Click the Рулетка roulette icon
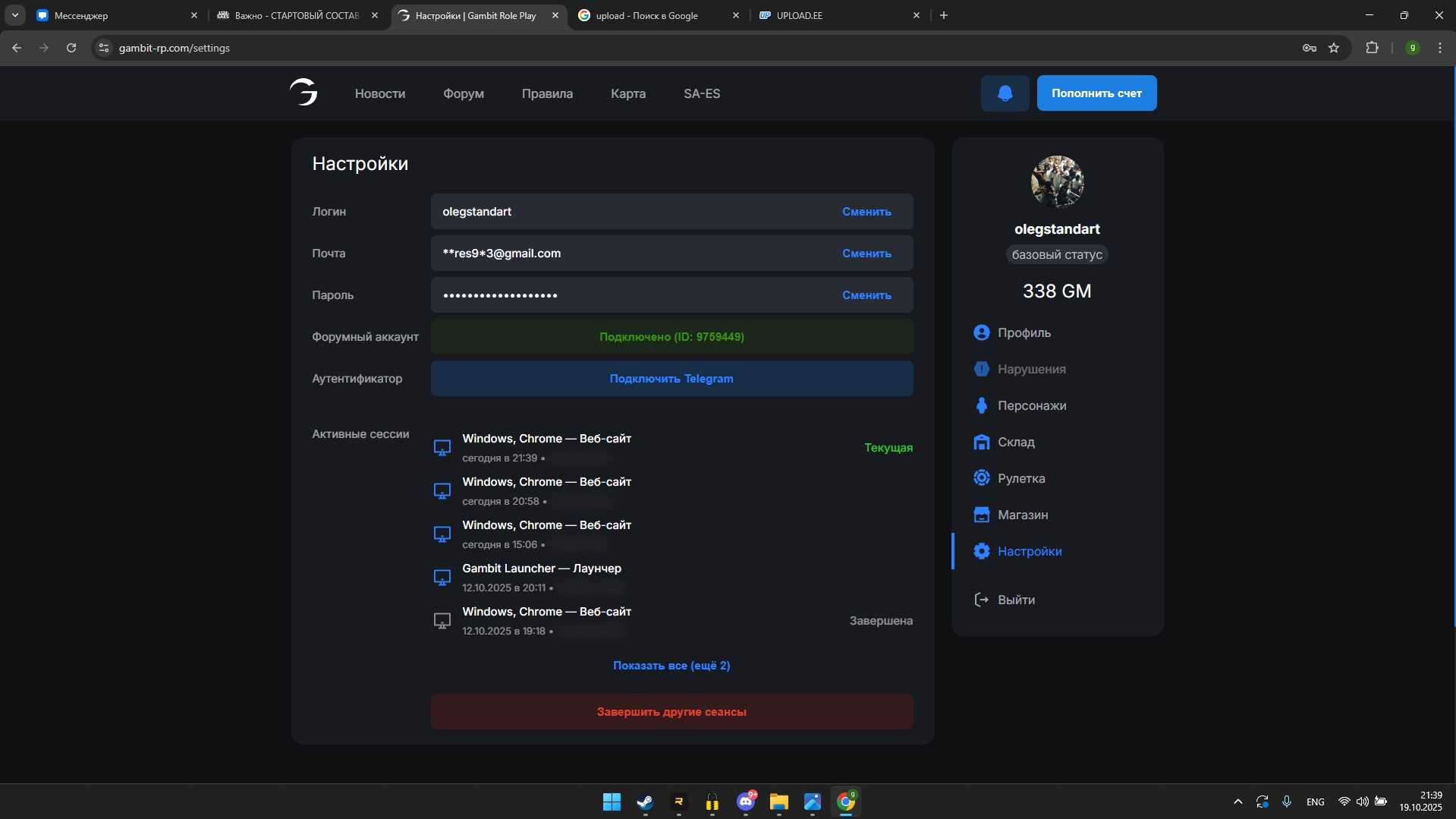 981,478
